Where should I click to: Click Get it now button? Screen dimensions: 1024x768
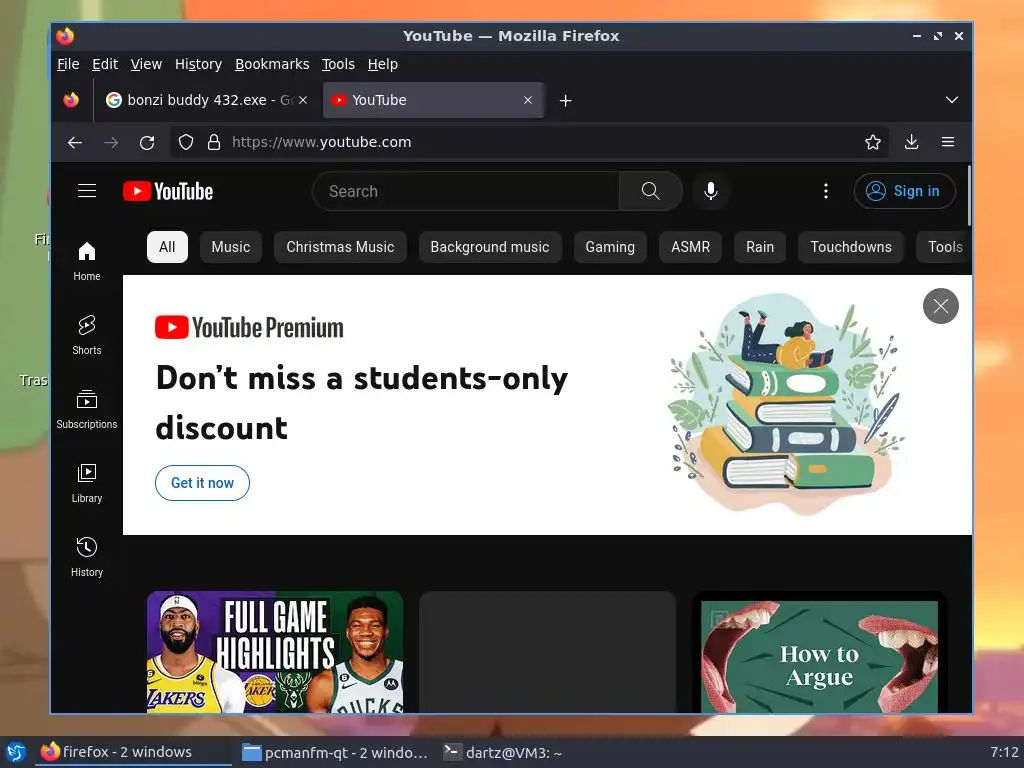tap(202, 483)
